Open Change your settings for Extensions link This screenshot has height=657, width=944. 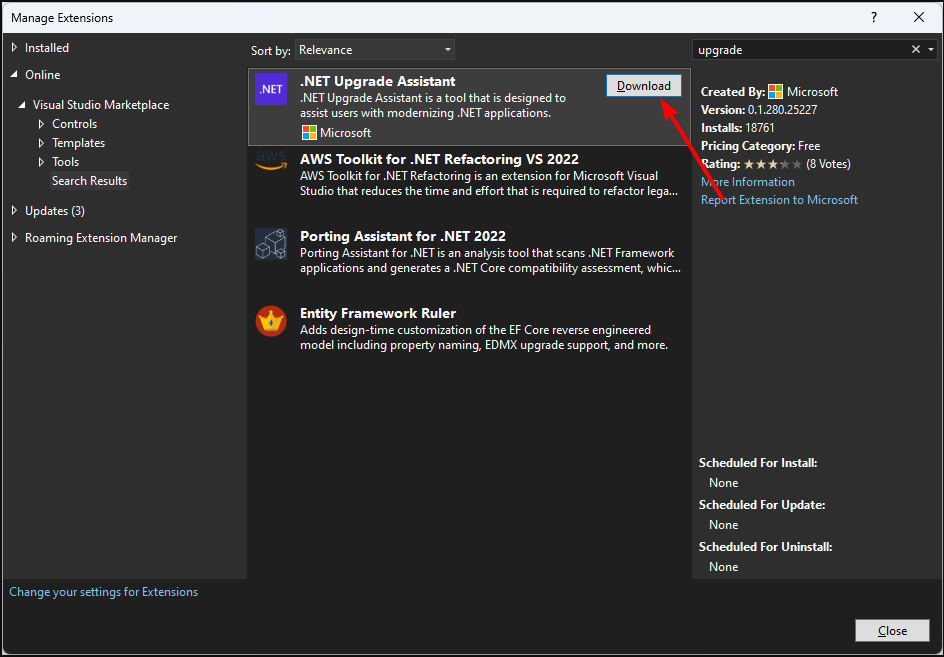tap(104, 592)
